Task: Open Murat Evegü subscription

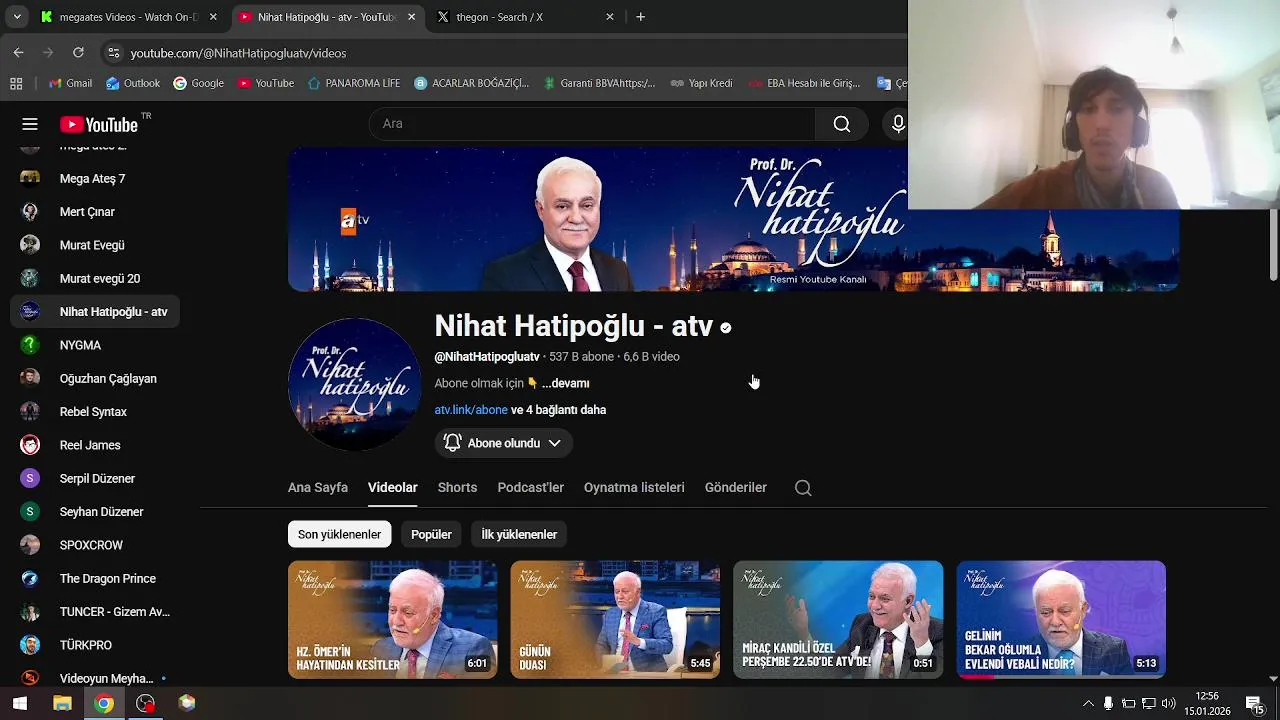Action: pyautogui.click(x=95, y=245)
